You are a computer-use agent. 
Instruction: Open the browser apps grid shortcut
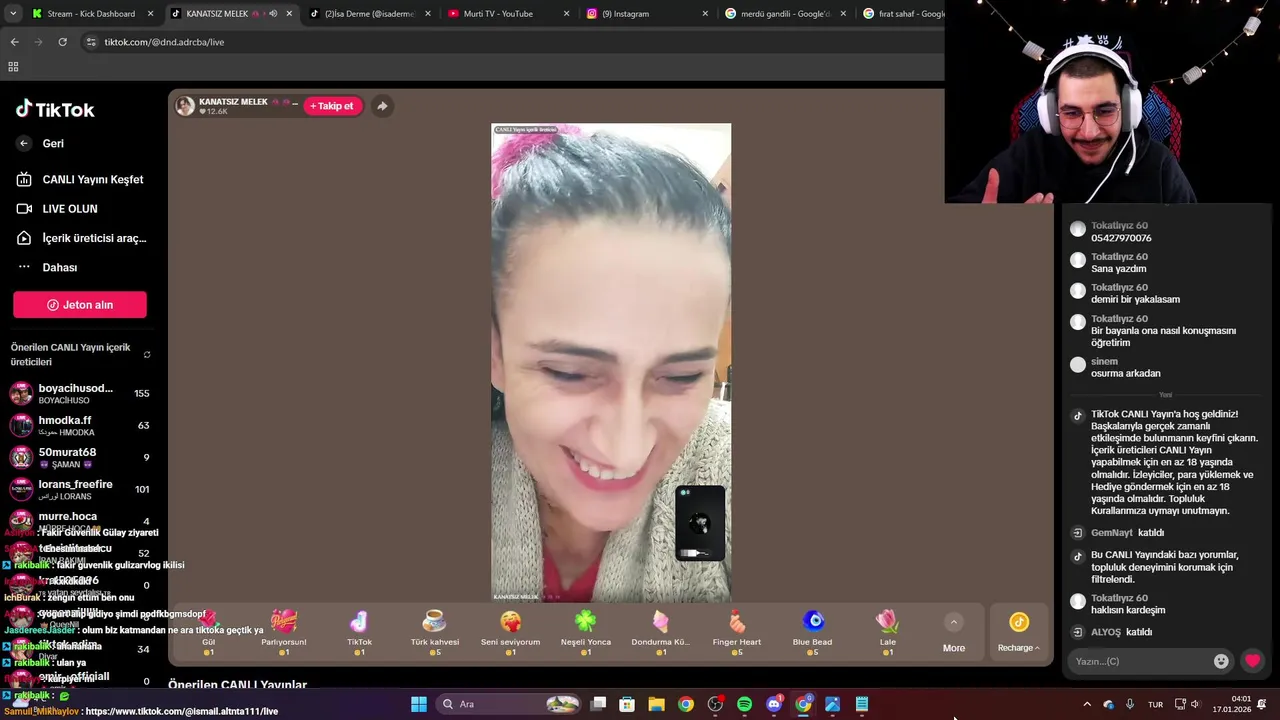[x=13, y=67]
